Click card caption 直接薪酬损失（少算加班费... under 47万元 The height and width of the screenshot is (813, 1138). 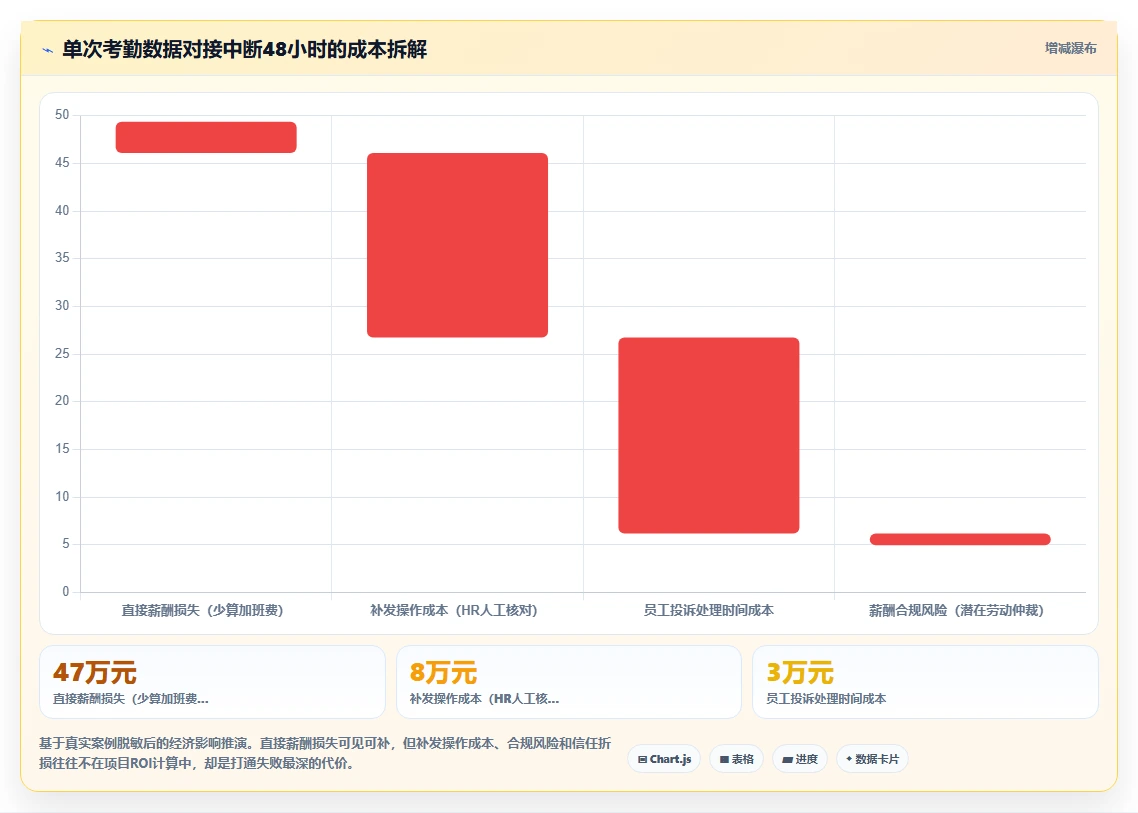coord(131,699)
